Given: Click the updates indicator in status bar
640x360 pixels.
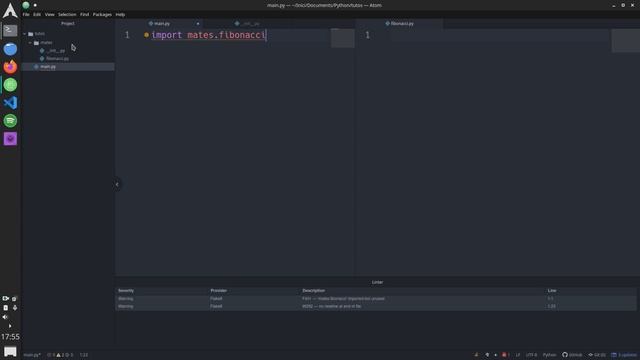Looking at the screenshot, I should pyautogui.click(x=624, y=355).
